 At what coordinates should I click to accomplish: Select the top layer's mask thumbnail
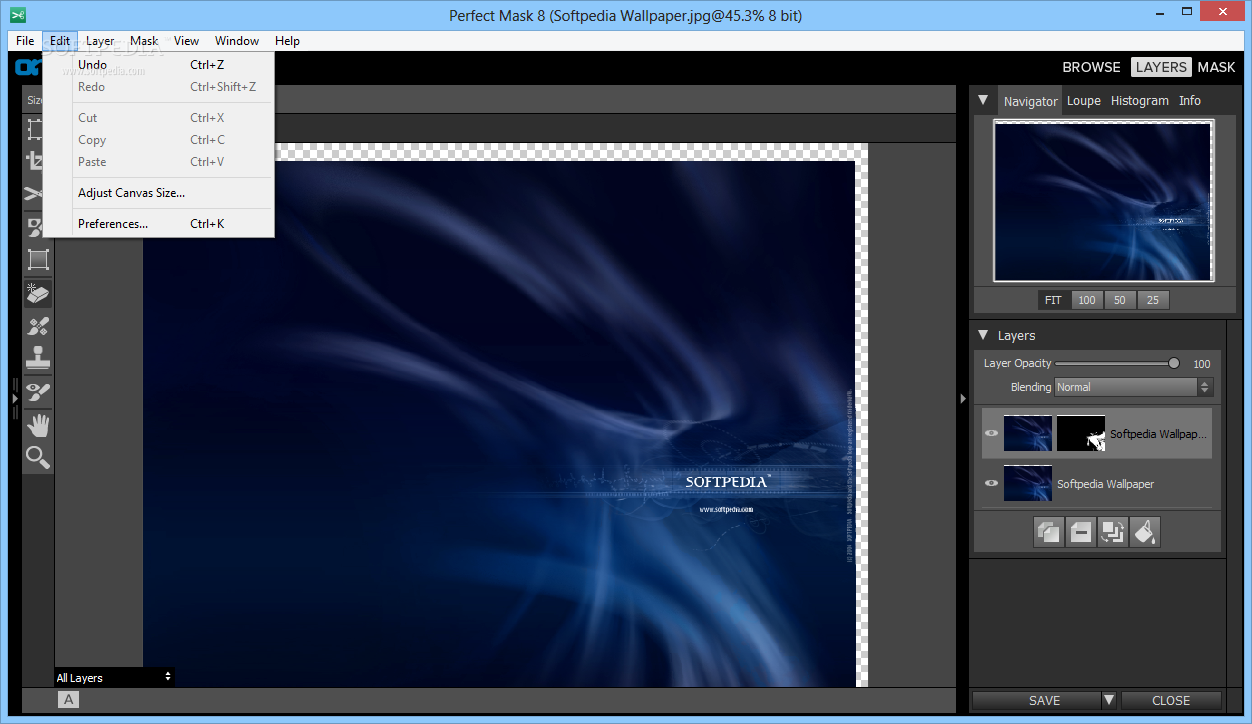click(x=1081, y=434)
